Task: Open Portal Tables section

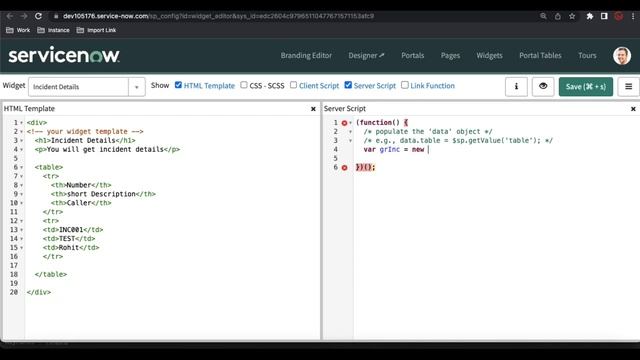Action: 540,56
